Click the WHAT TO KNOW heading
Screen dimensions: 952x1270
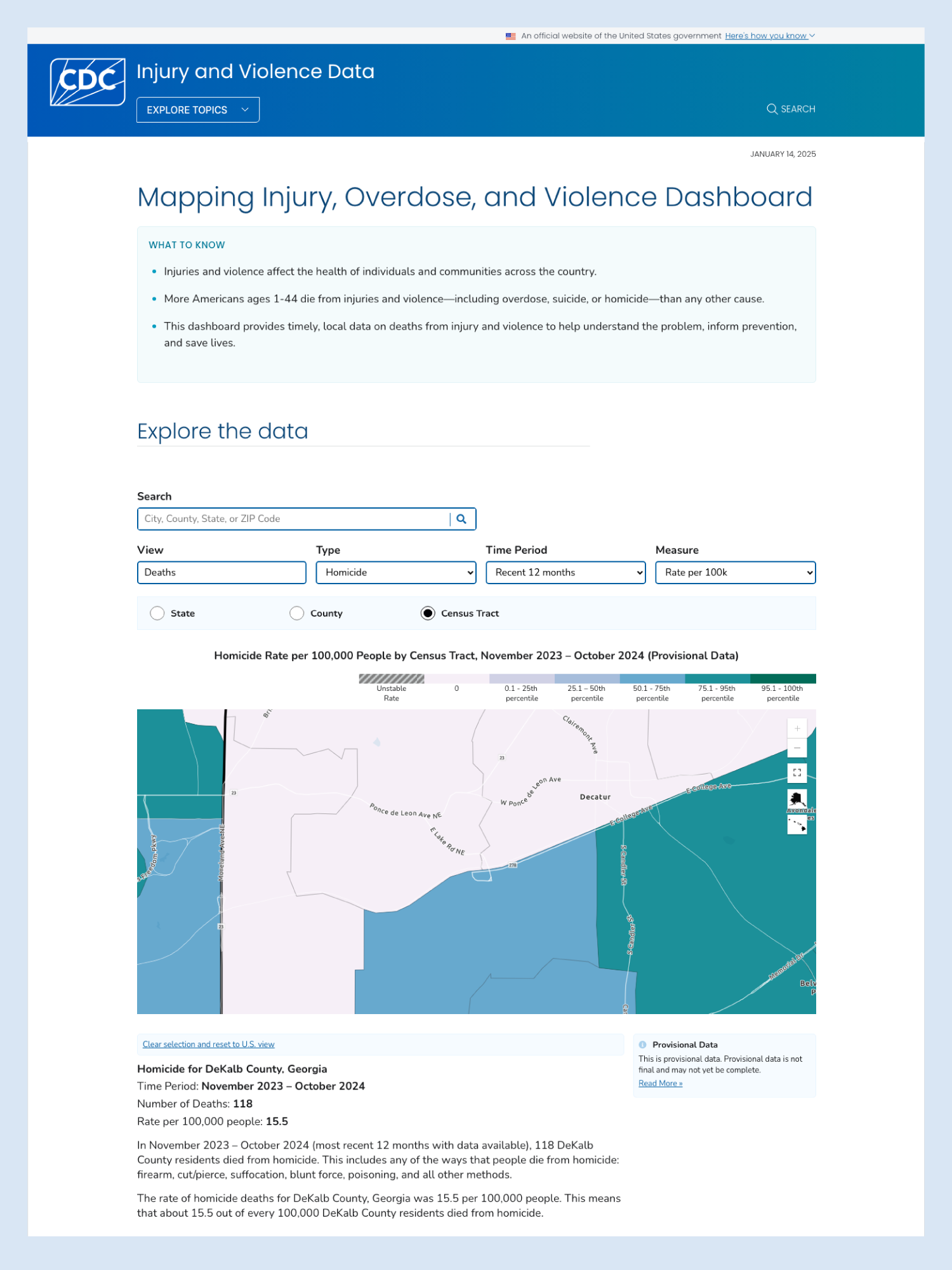point(187,245)
